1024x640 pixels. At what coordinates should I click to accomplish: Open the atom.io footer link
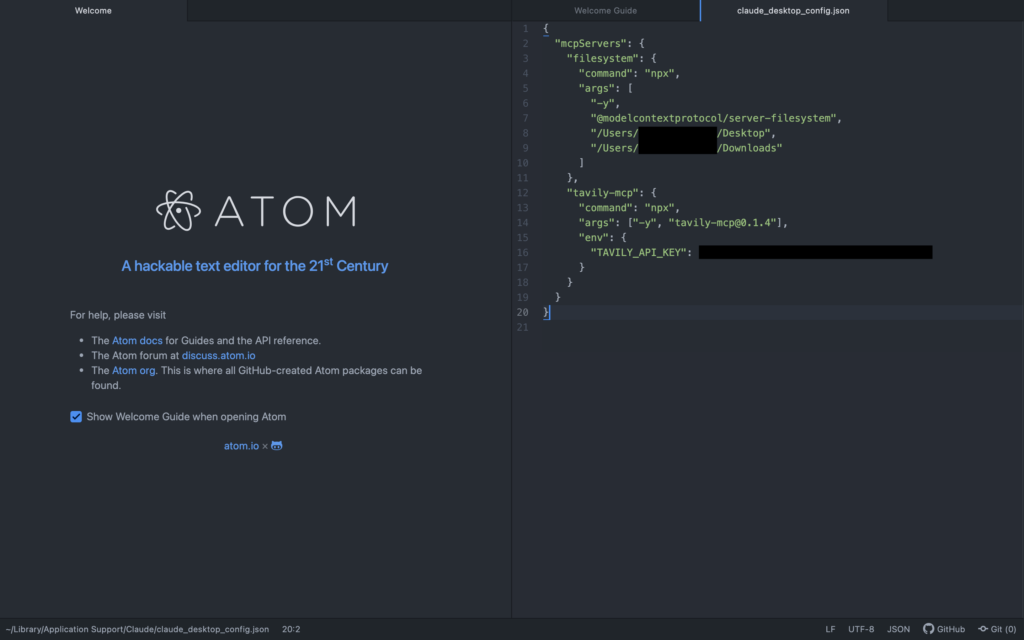pos(242,446)
